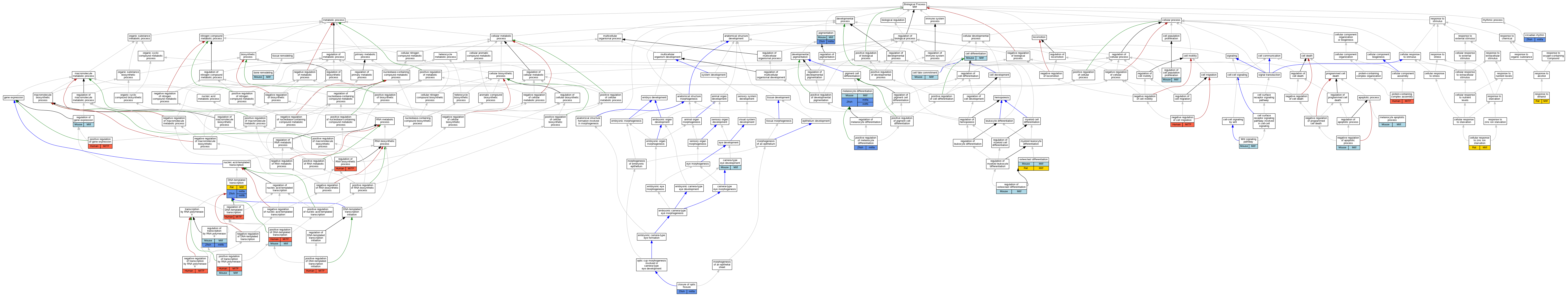Select the 'system development' node
This screenshot has width=1568, height=296.
pyautogui.click(x=713, y=75)
